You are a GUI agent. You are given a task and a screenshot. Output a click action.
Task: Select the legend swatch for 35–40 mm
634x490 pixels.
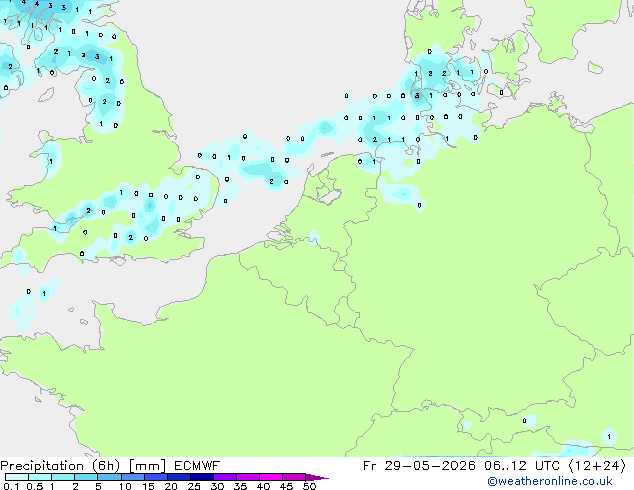[x=248, y=477]
